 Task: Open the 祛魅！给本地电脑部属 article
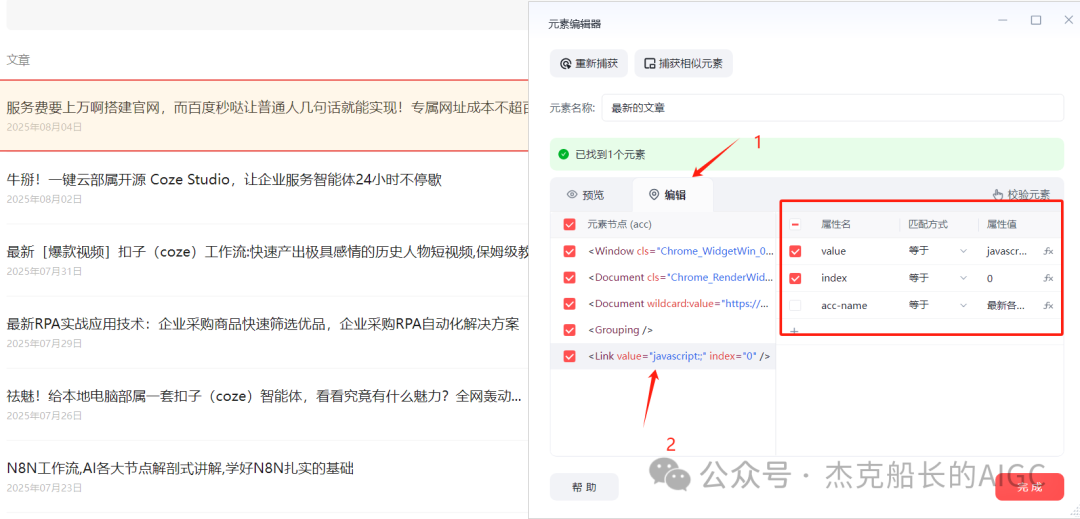pos(264,396)
